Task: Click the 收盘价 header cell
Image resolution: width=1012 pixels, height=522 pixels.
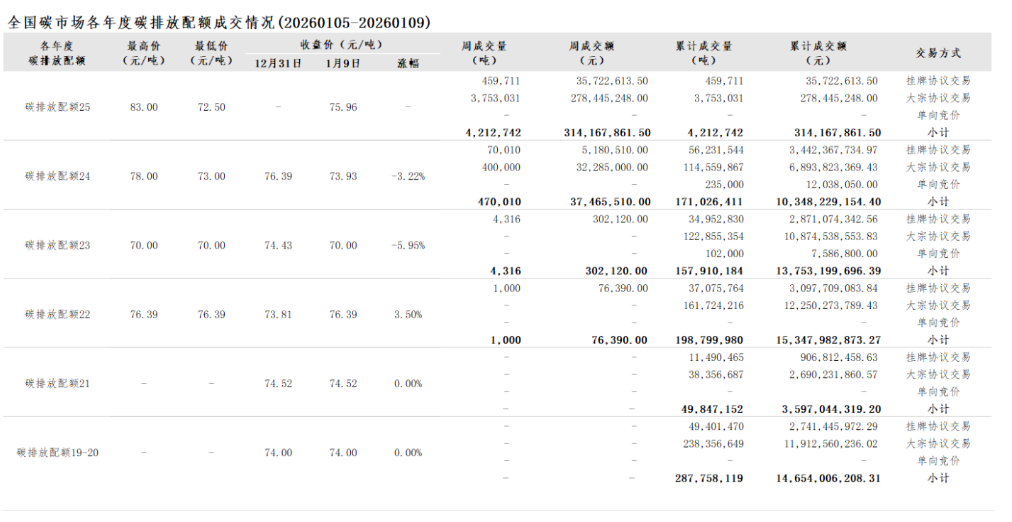Action: click(x=339, y=44)
